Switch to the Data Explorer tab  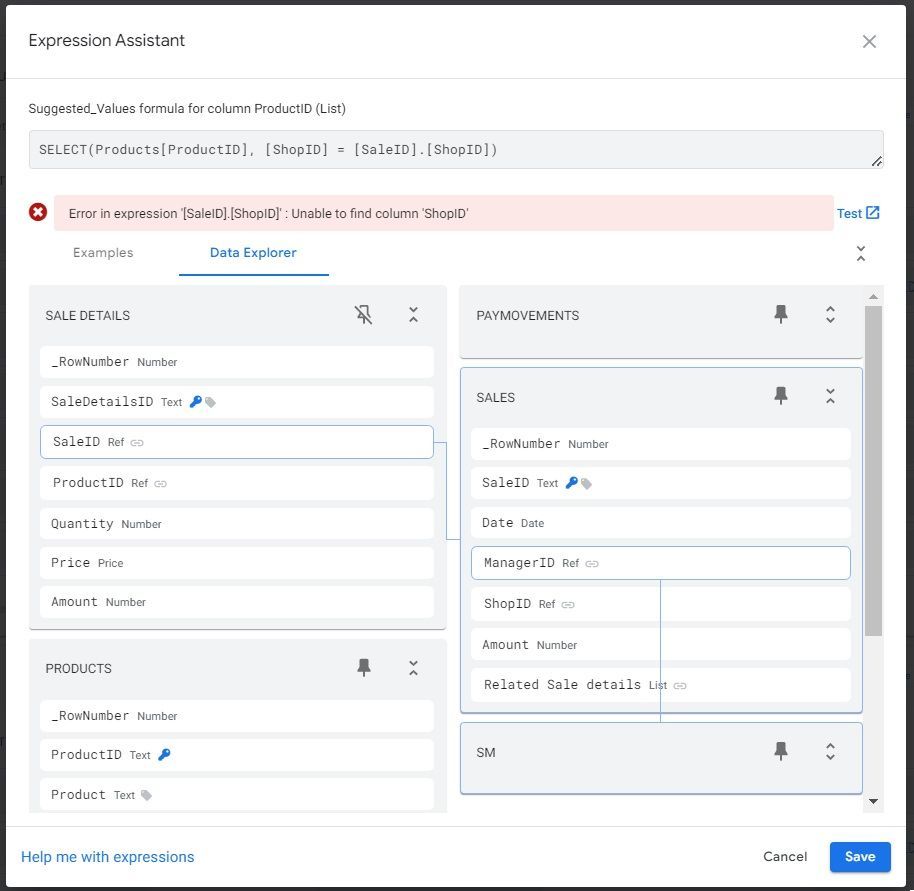tap(253, 252)
